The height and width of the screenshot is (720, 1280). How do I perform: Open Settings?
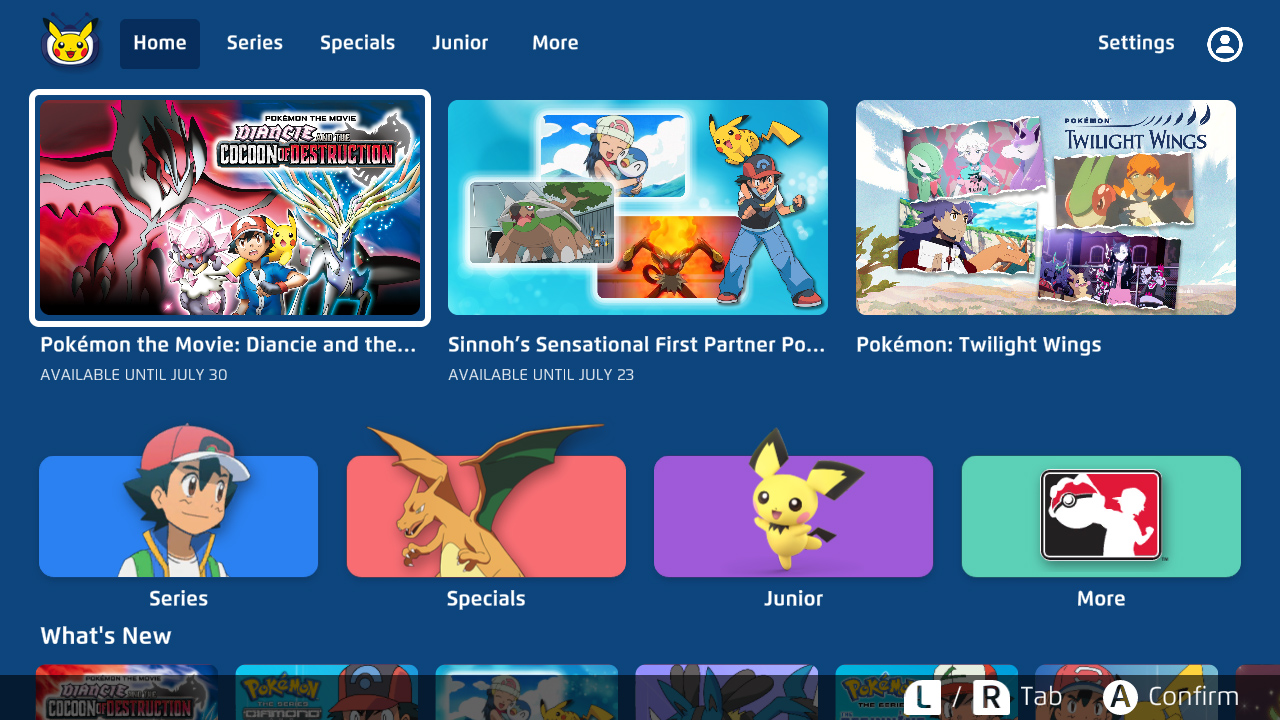coord(1136,43)
